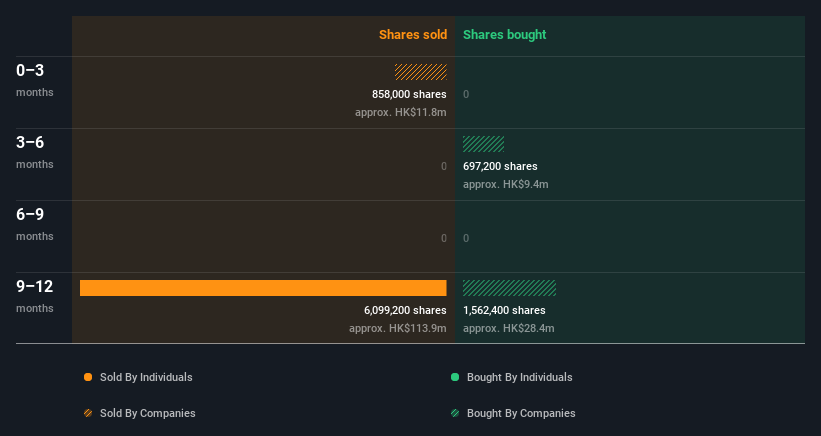Click the approx. HK$113.9m value
Viewport: 821px width, 436px height.
coord(398,328)
